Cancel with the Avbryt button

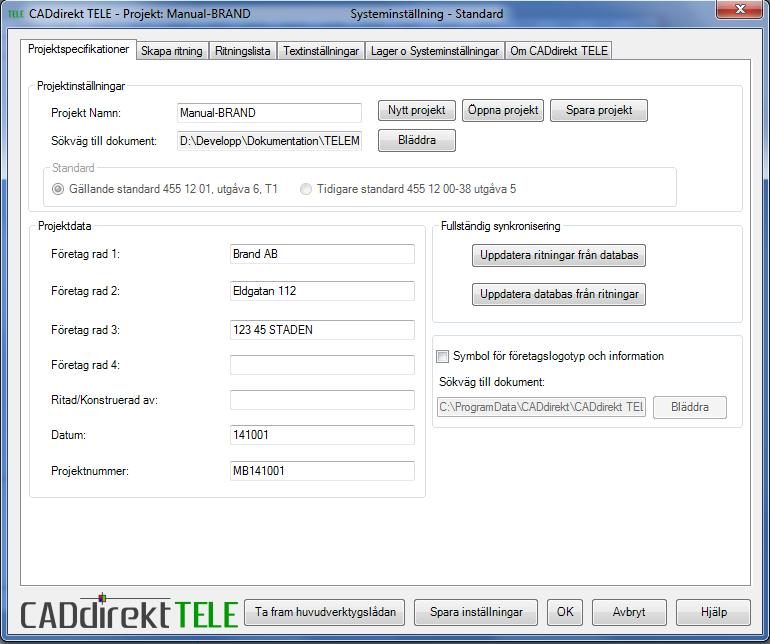tap(629, 612)
